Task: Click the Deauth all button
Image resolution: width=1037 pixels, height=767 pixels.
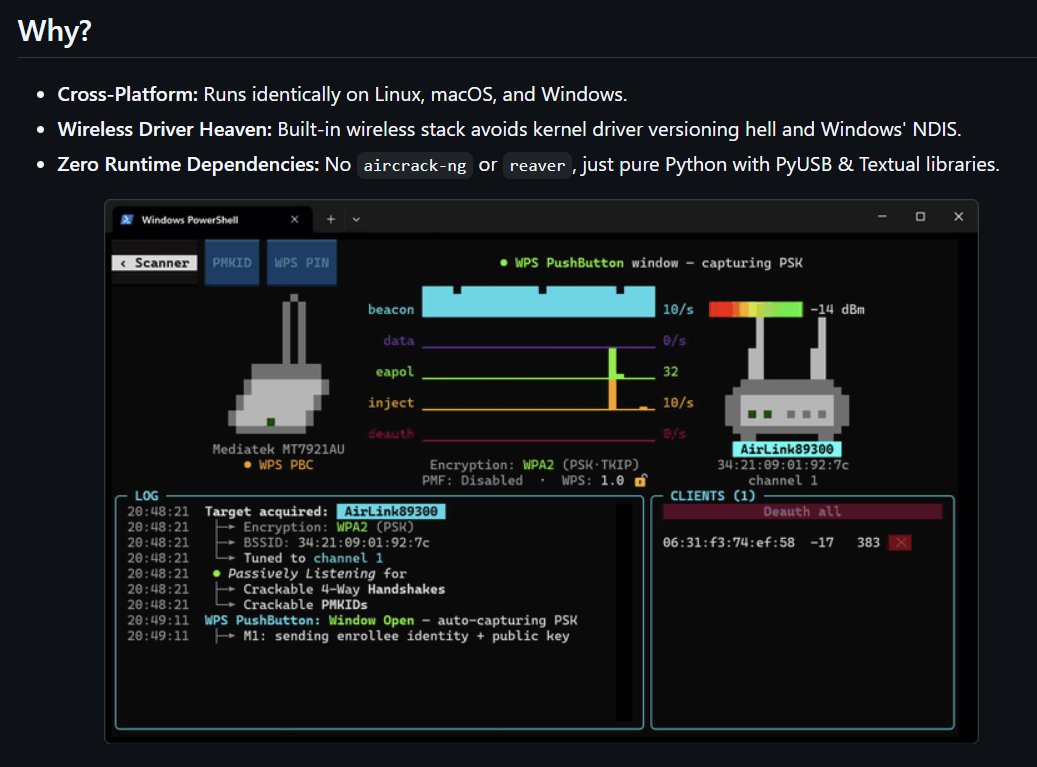Action: 802,511
